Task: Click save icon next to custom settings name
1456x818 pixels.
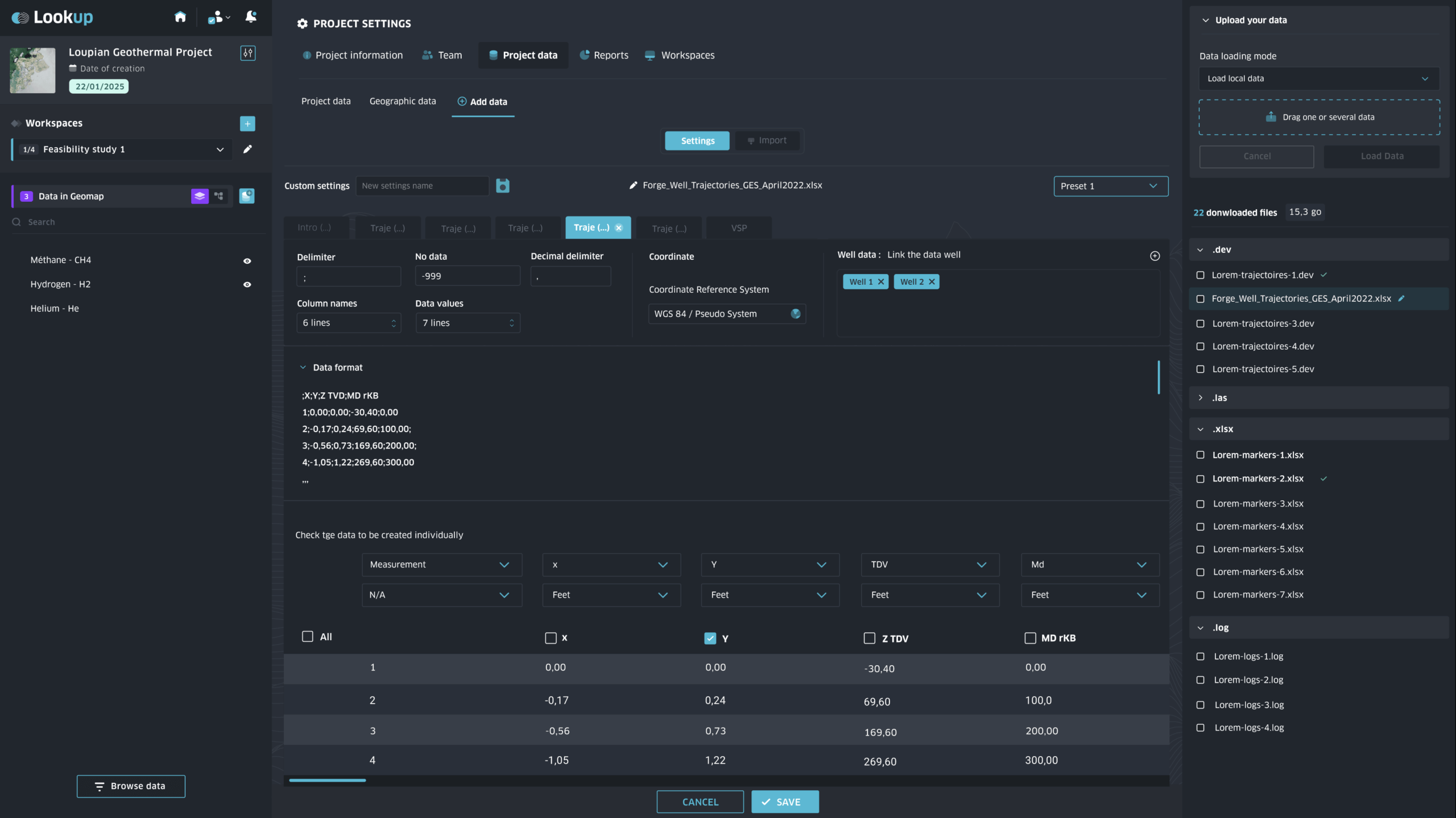Action: click(x=503, y=186)
